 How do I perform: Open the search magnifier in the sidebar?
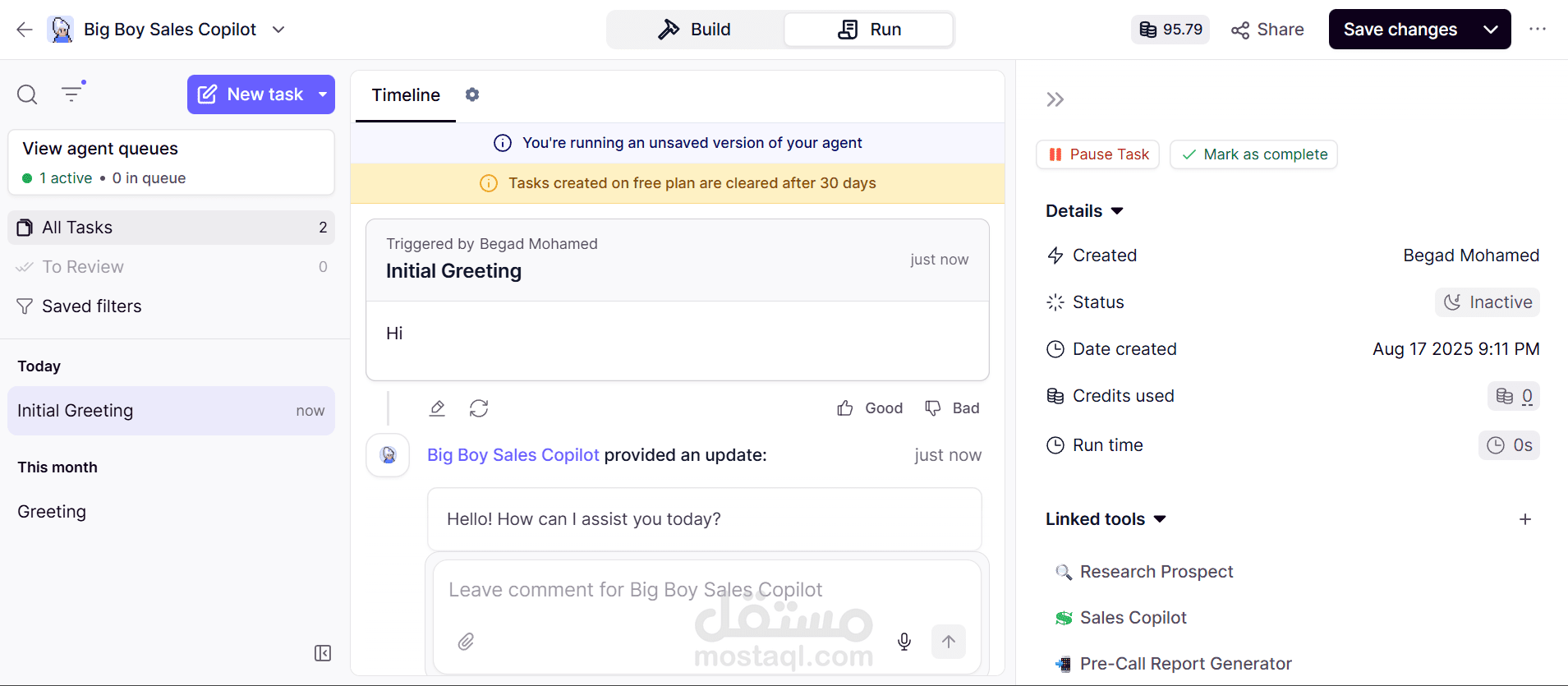coord(27,94)
